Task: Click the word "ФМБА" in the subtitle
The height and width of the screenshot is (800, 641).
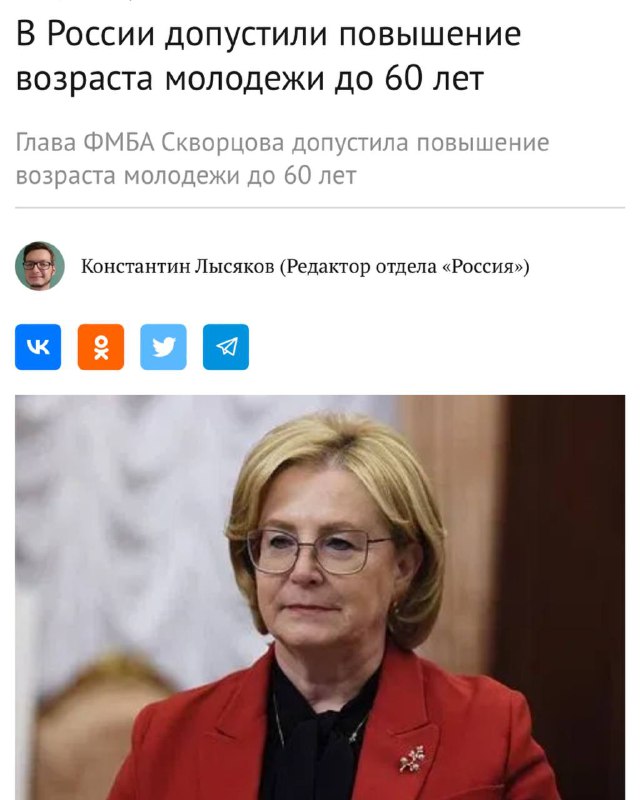Action: coord(118,142)
